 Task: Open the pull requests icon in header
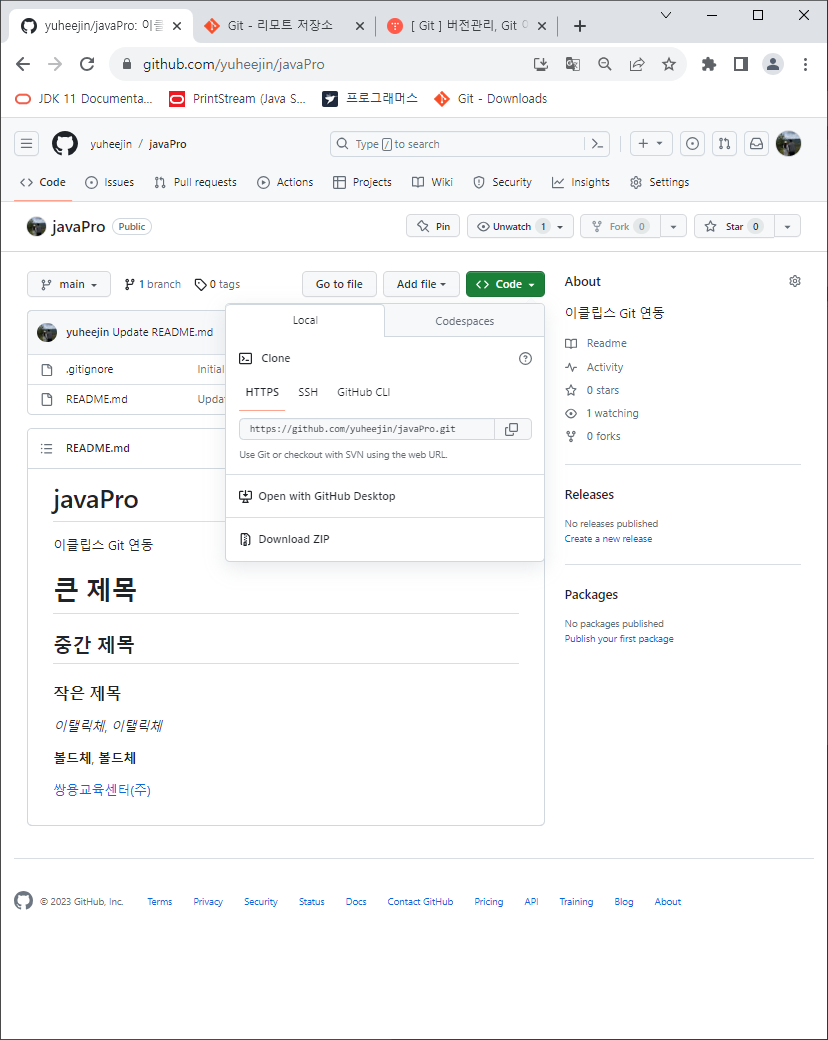point(724,143)
